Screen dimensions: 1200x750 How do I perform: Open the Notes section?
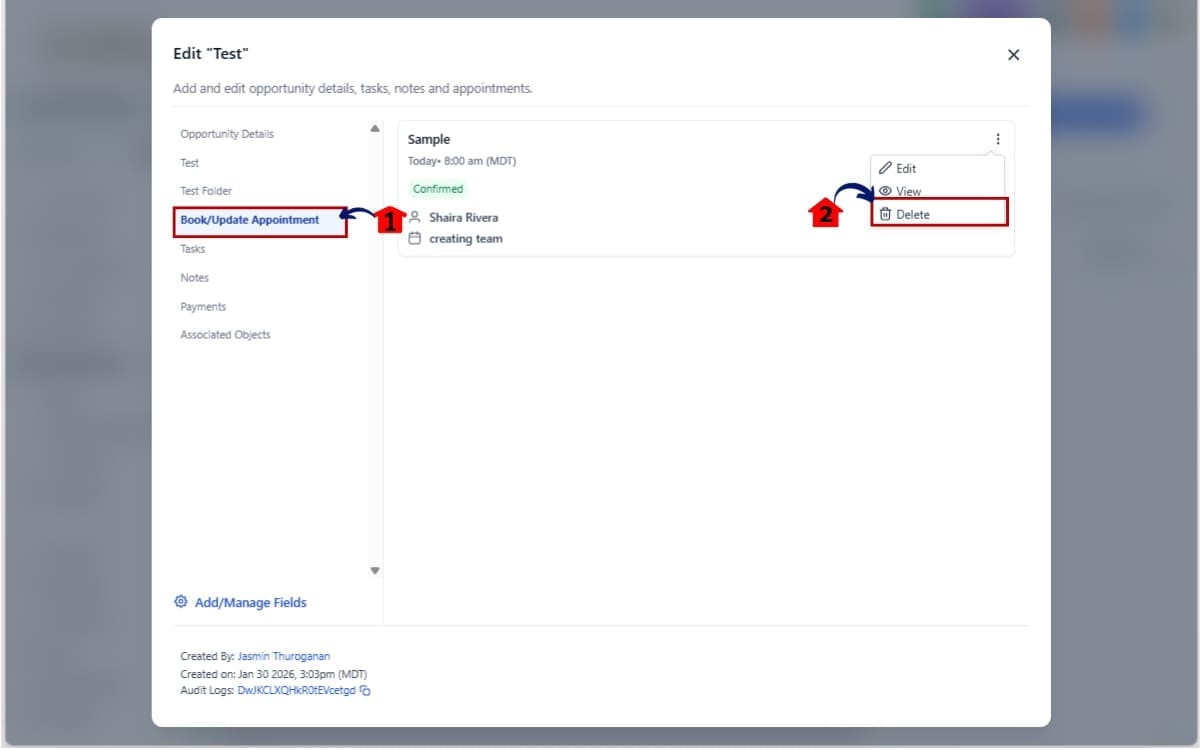click(195, 278)
